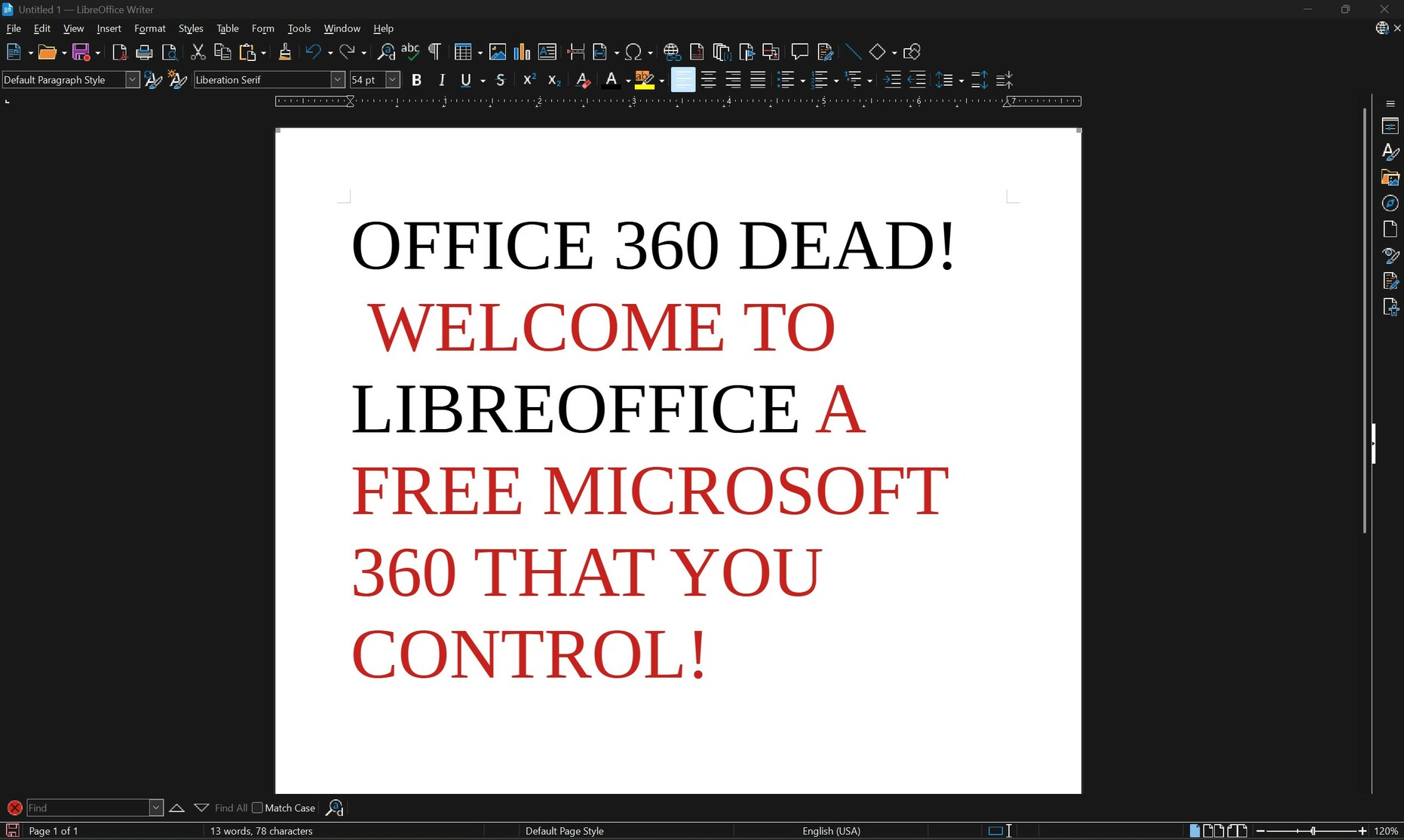Toggle print preview
This screenshot has width=1404, height=840.
tap(170, 52)
